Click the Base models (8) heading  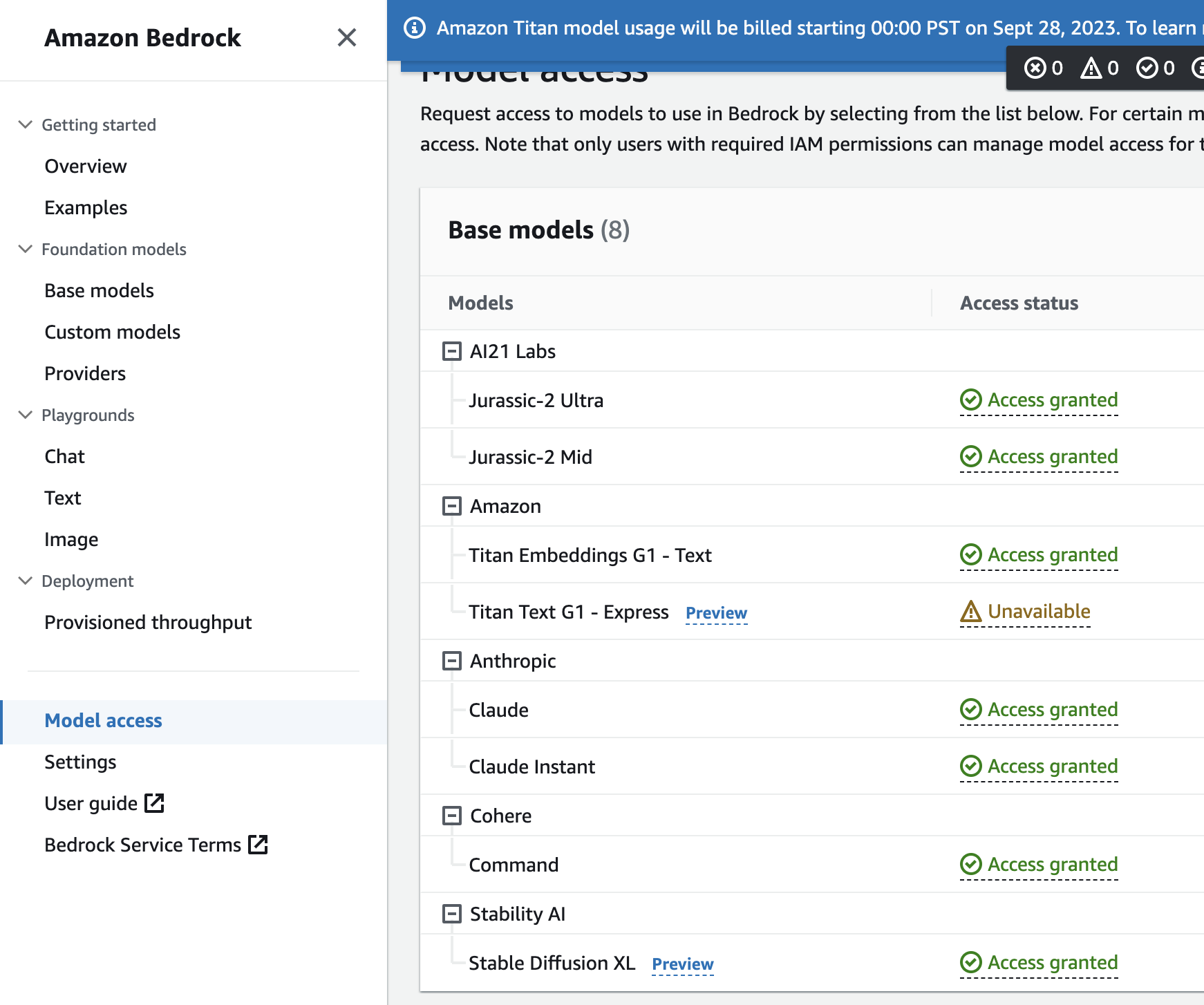[539, 229]
